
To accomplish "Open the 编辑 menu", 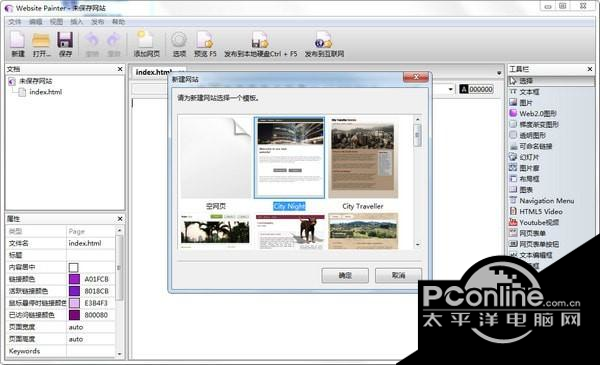I will pos(36,22).
